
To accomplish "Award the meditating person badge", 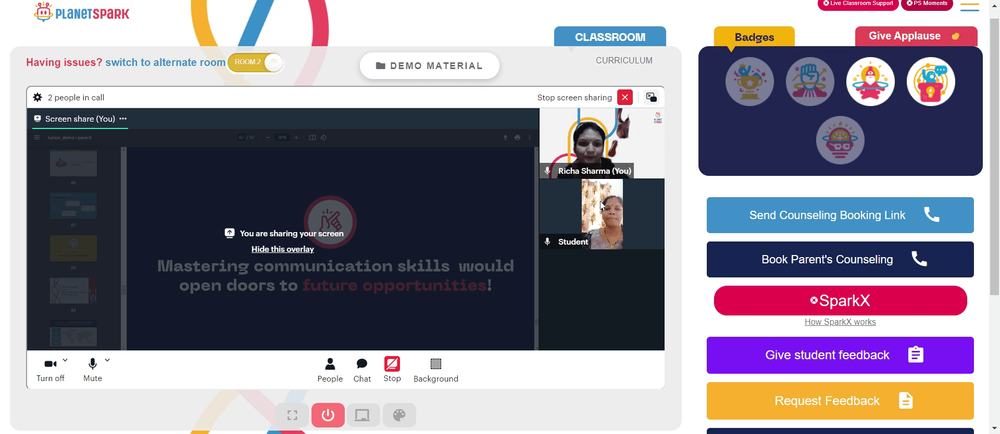I will coord(871,82).
